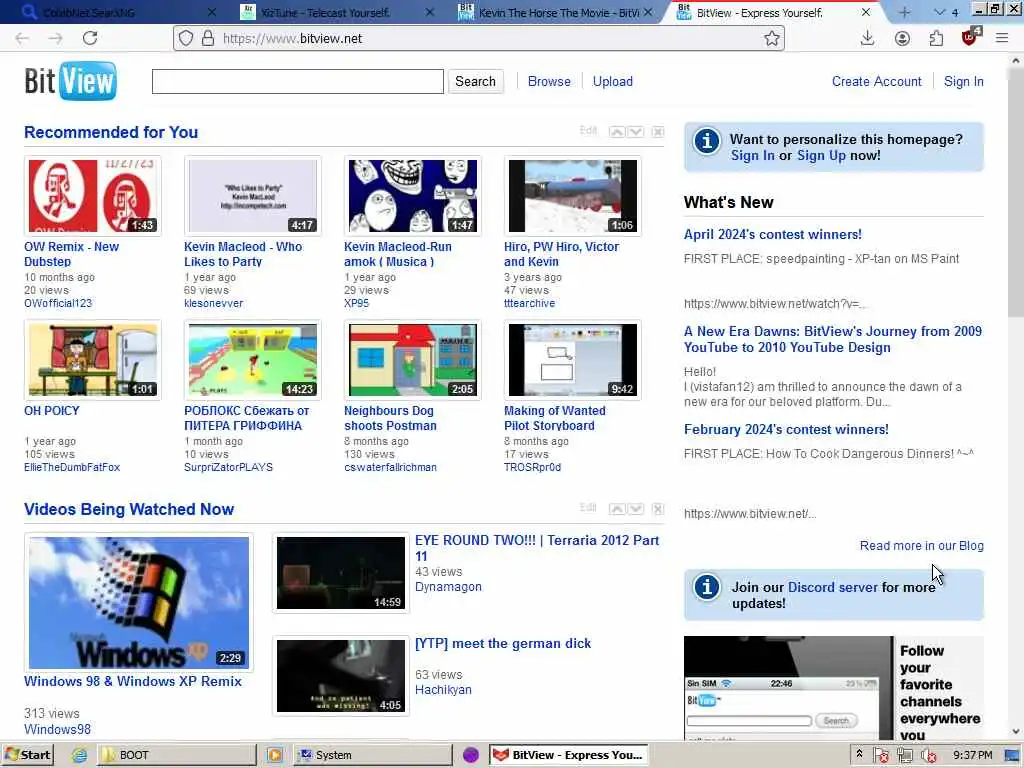Open the hamburger application menu
Screen dimensions: 1024x768
(x=1002, y=39)
